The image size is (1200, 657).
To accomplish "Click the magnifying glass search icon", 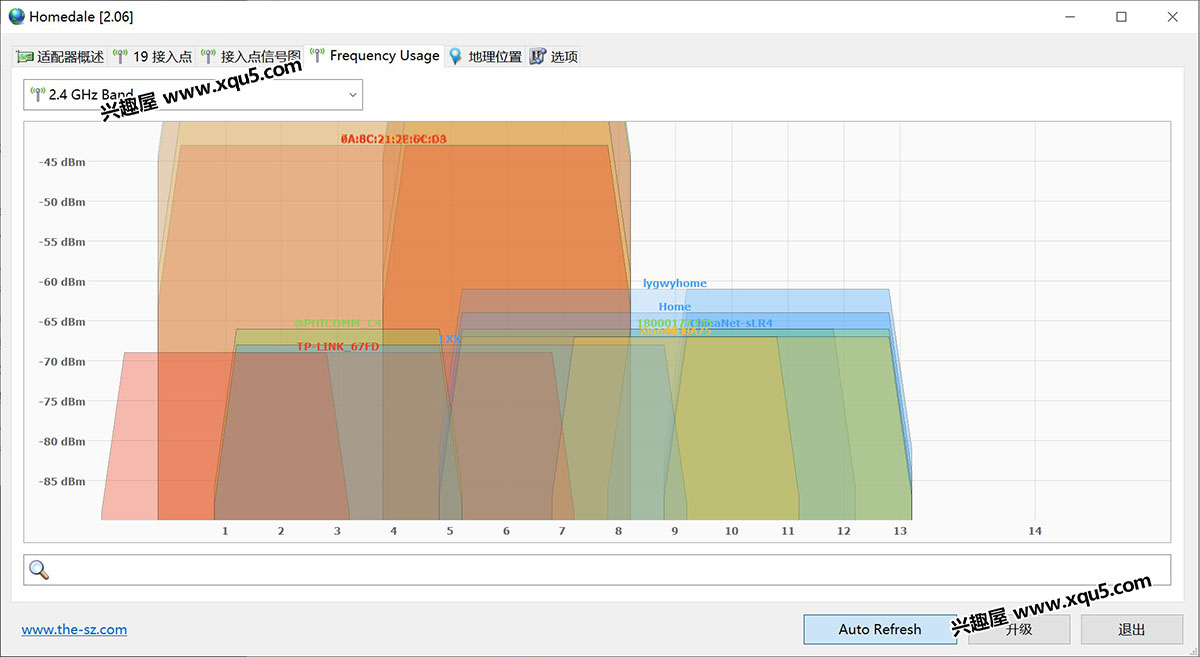I will tap(39, 570).
